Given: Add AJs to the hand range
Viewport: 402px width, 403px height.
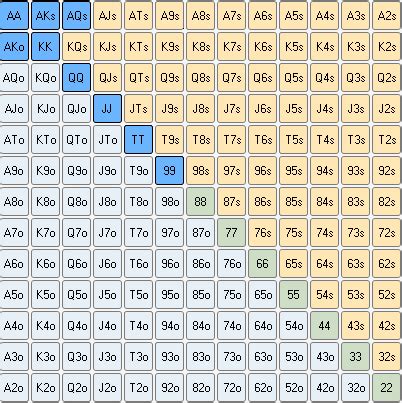Looking at the screenshot, I should (107, 16).
